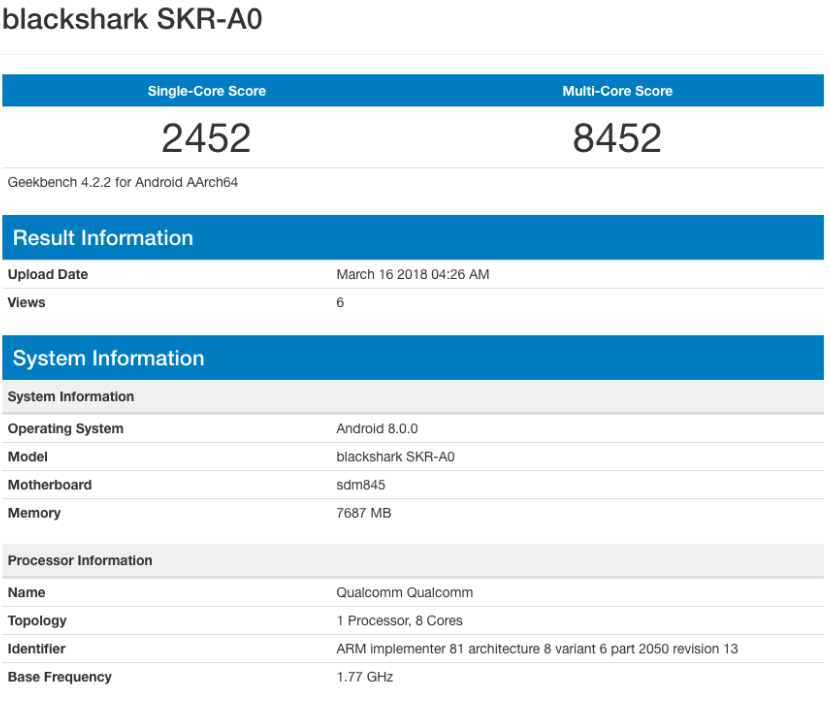Click the Result Information section header
The width and height of the screenshot is (830, 707).
pyautogui.click(x=103, y=238)
